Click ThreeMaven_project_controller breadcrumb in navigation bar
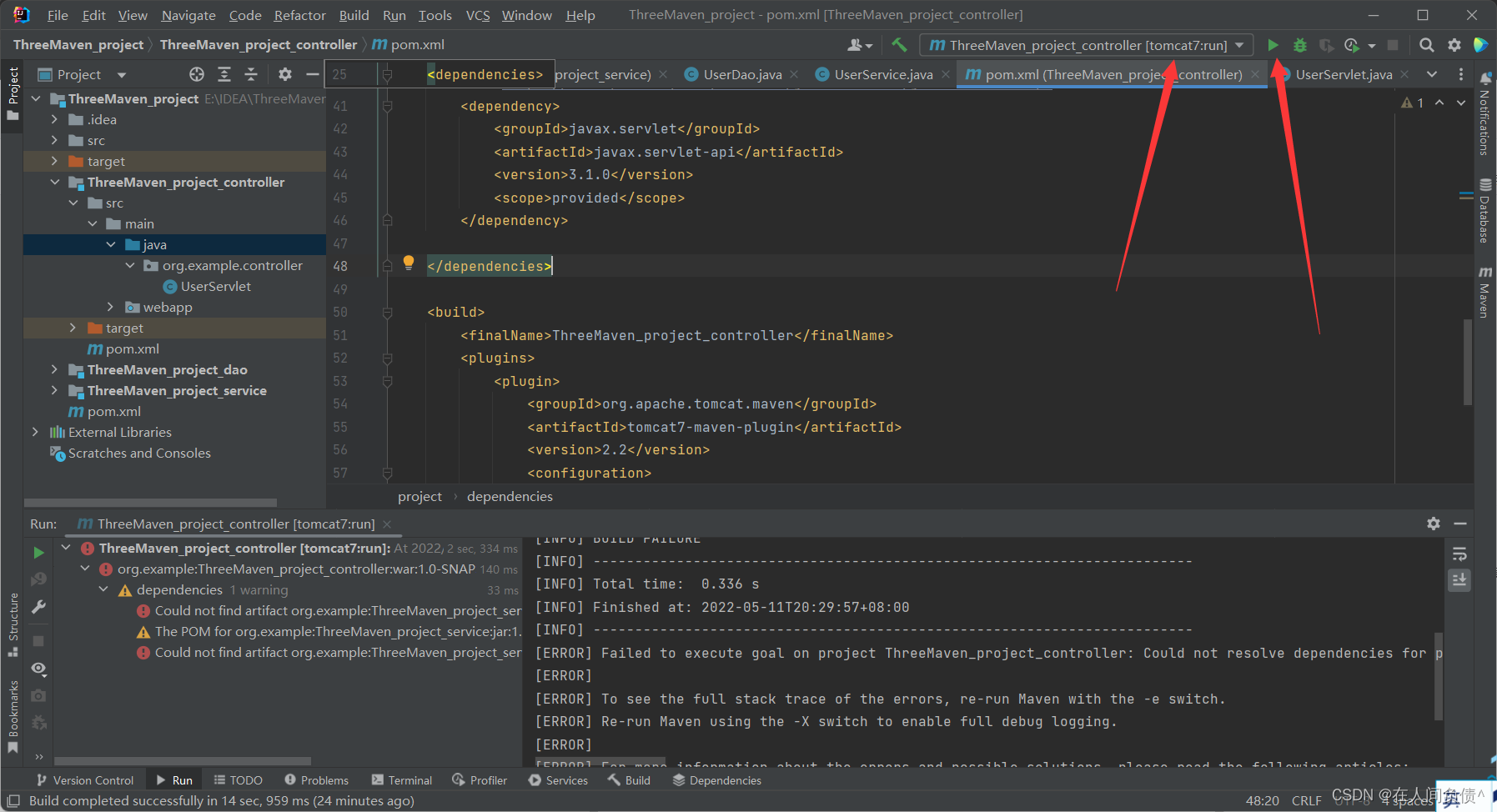The width and height of the screenshot is (1497, 812). point(259,44)
